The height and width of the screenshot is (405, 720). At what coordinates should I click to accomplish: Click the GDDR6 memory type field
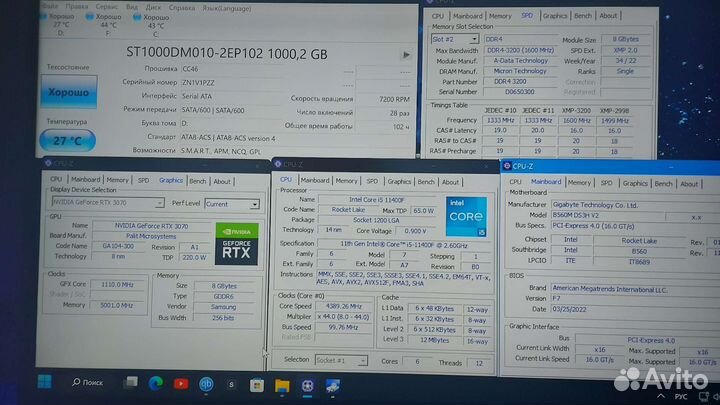point(224,296)
